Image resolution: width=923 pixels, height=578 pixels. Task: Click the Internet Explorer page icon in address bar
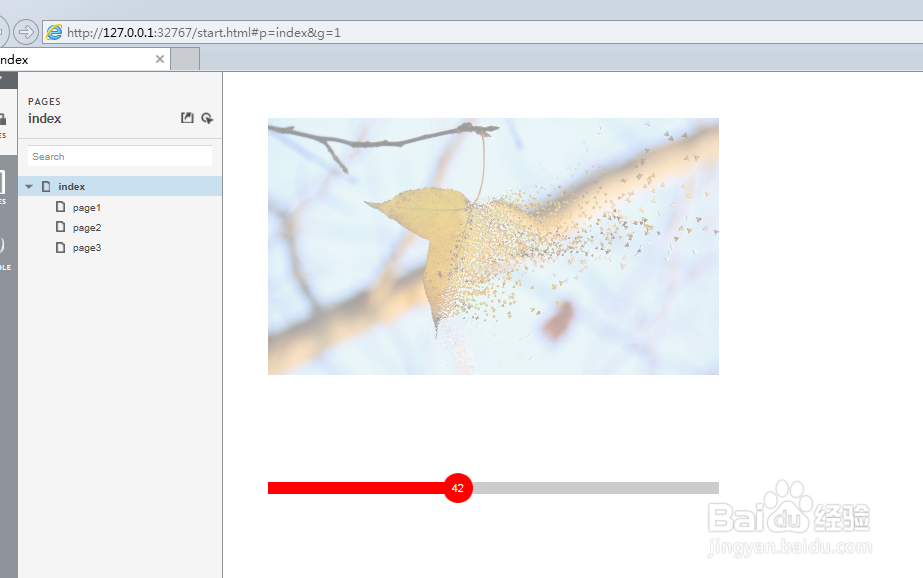(54, 32)
